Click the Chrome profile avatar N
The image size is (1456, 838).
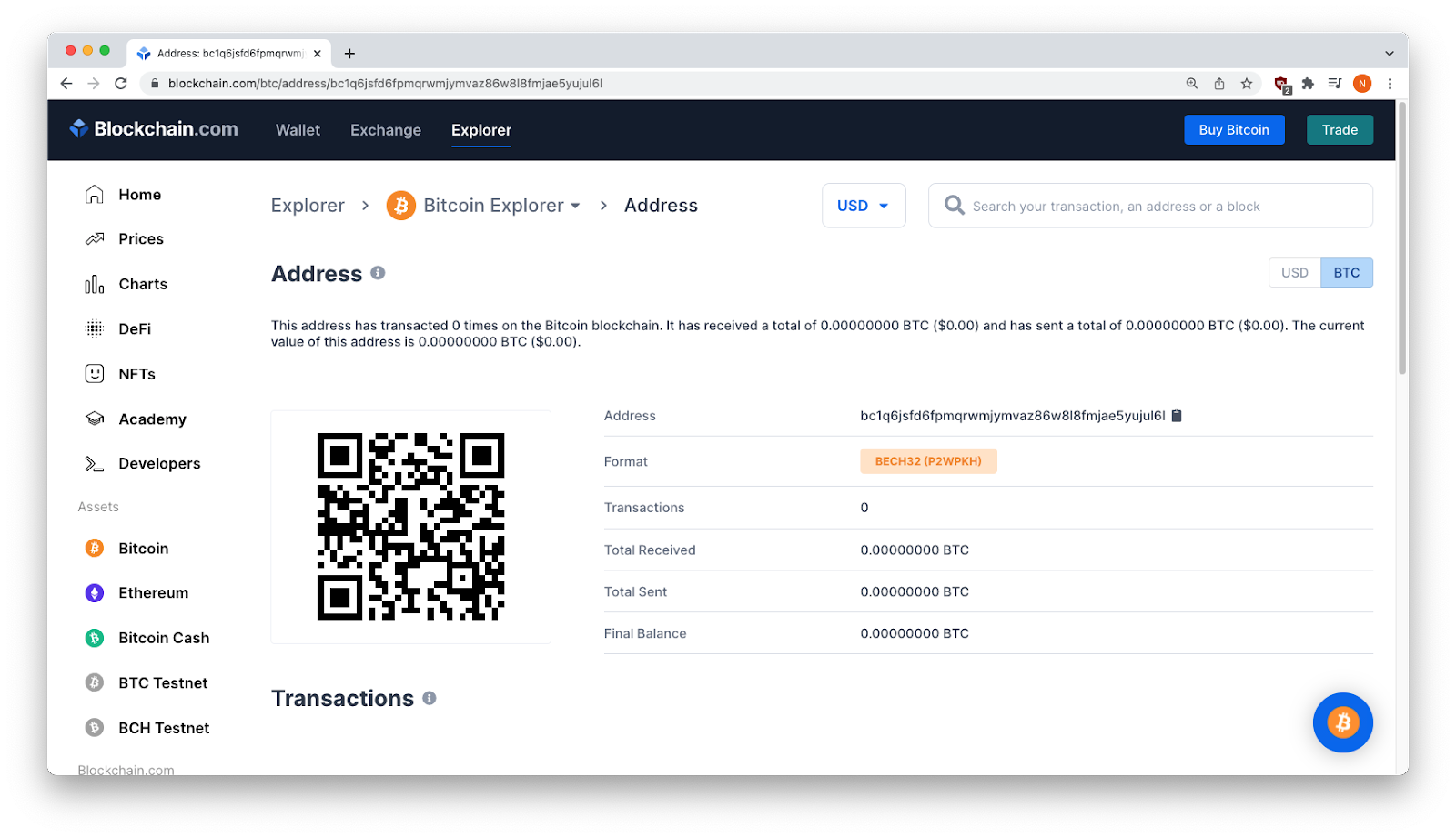pos(1362,83)
